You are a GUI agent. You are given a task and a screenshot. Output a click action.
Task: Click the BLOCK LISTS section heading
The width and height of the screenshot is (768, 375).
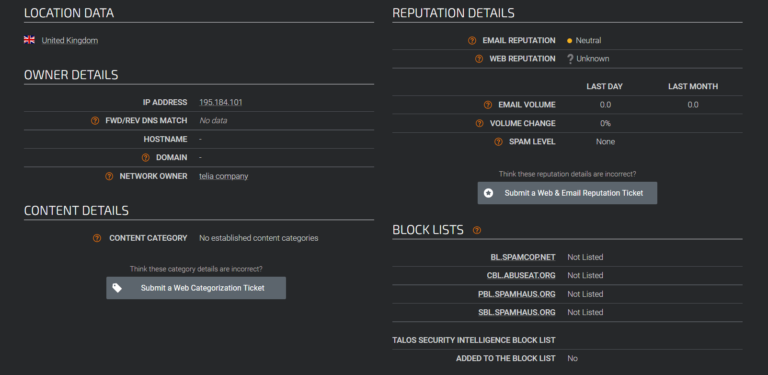[x=428, y=230]
